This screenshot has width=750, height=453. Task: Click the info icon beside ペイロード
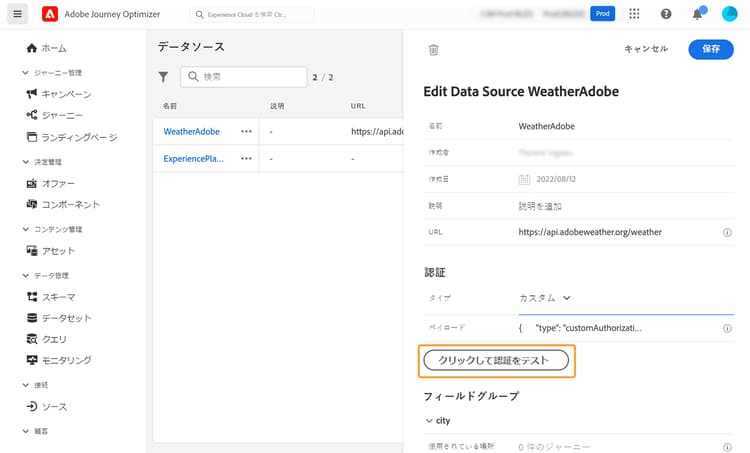coord(727,328)
